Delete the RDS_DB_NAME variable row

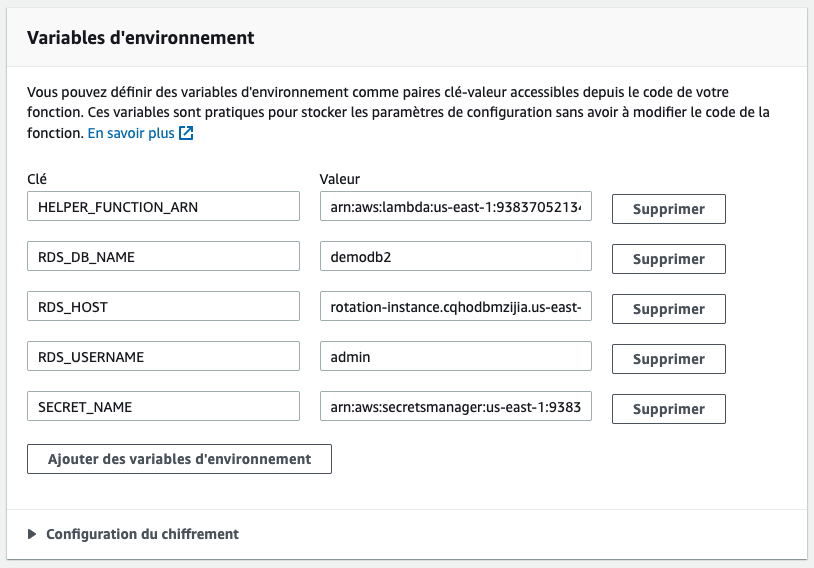click(668, 259)
